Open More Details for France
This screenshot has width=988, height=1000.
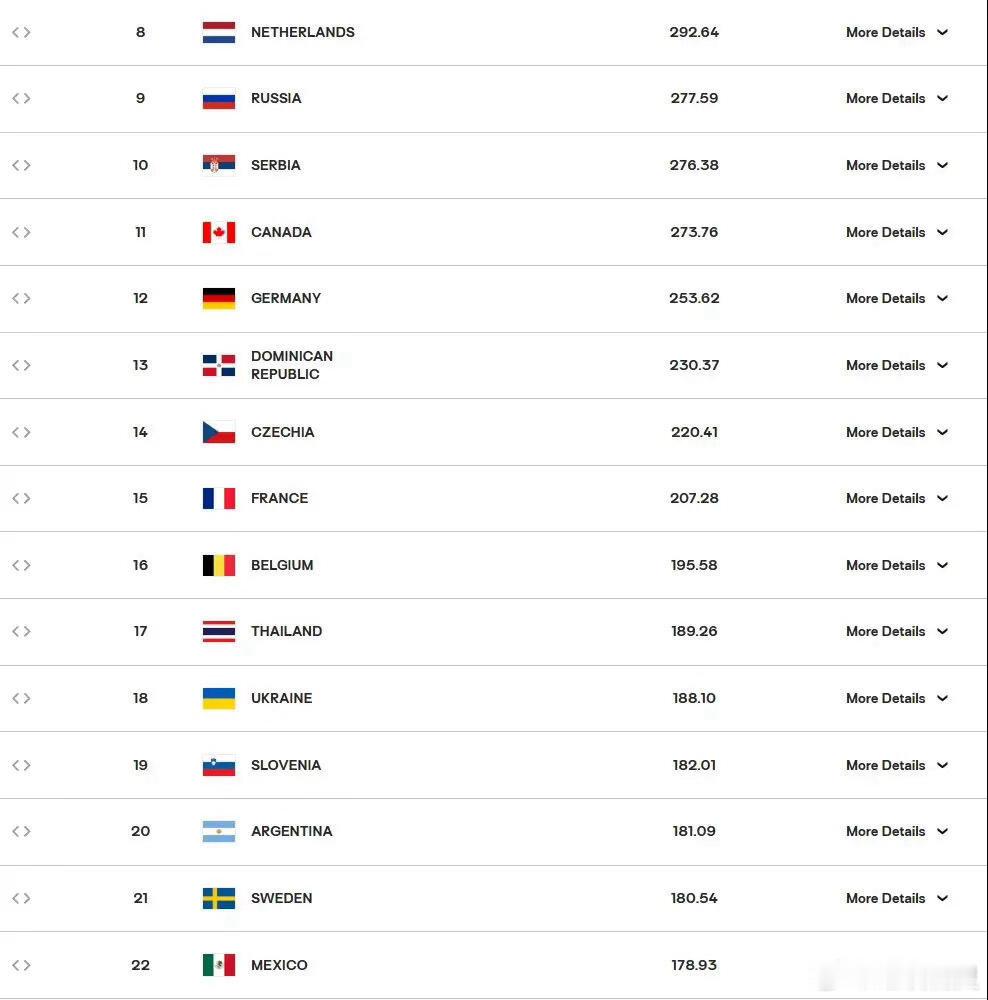click(885, 498)
